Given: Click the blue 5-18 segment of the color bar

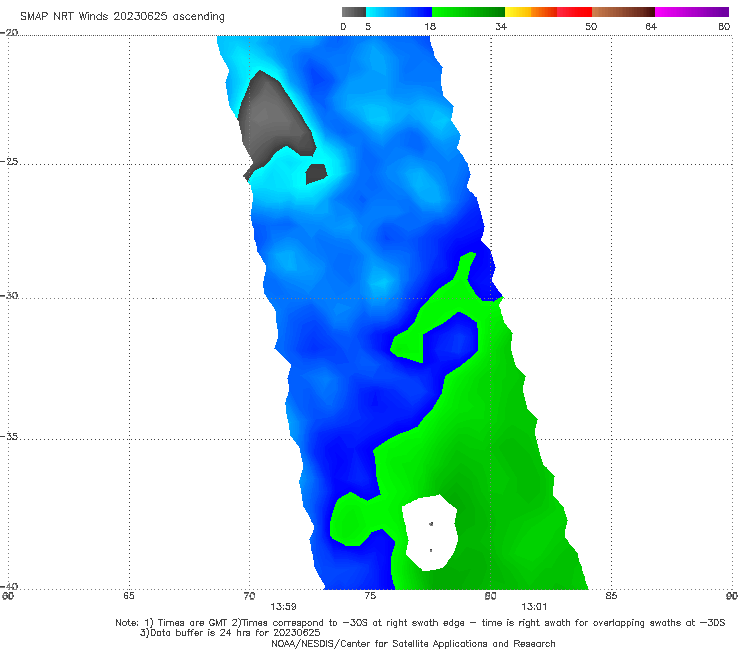Looking at the screenshot, I should (399, 12).
